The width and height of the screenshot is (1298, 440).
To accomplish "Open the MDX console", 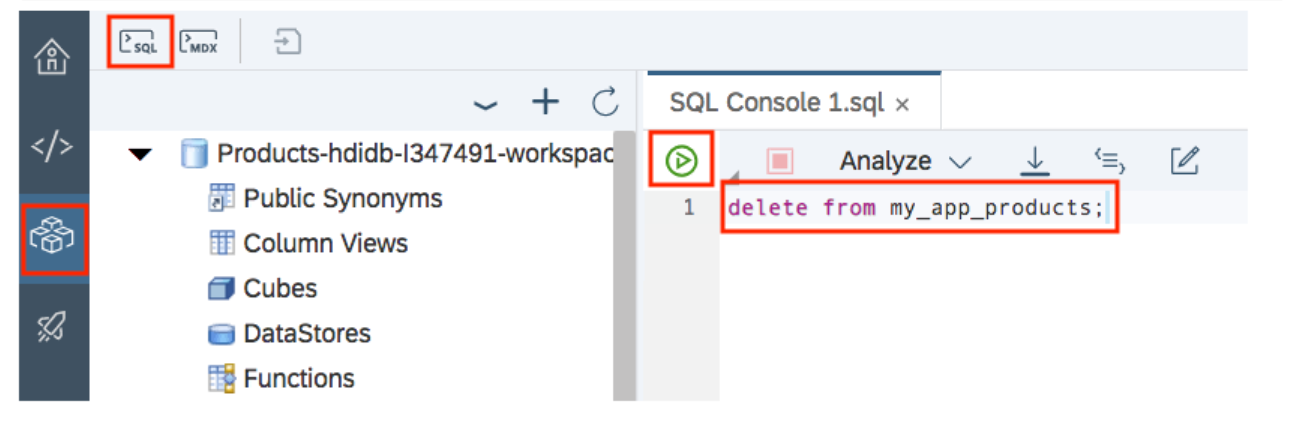I will point(198,42).
